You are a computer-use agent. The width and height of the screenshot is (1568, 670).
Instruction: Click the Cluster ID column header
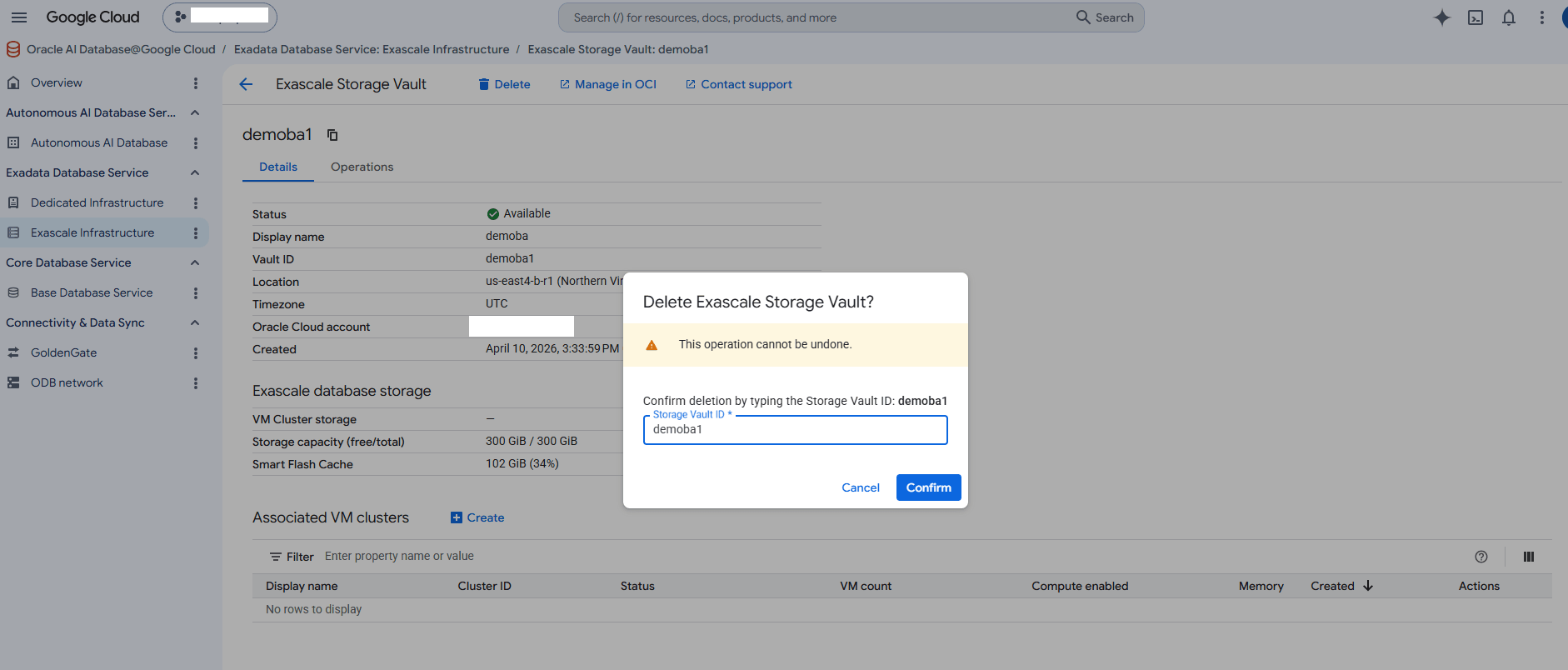484,586
